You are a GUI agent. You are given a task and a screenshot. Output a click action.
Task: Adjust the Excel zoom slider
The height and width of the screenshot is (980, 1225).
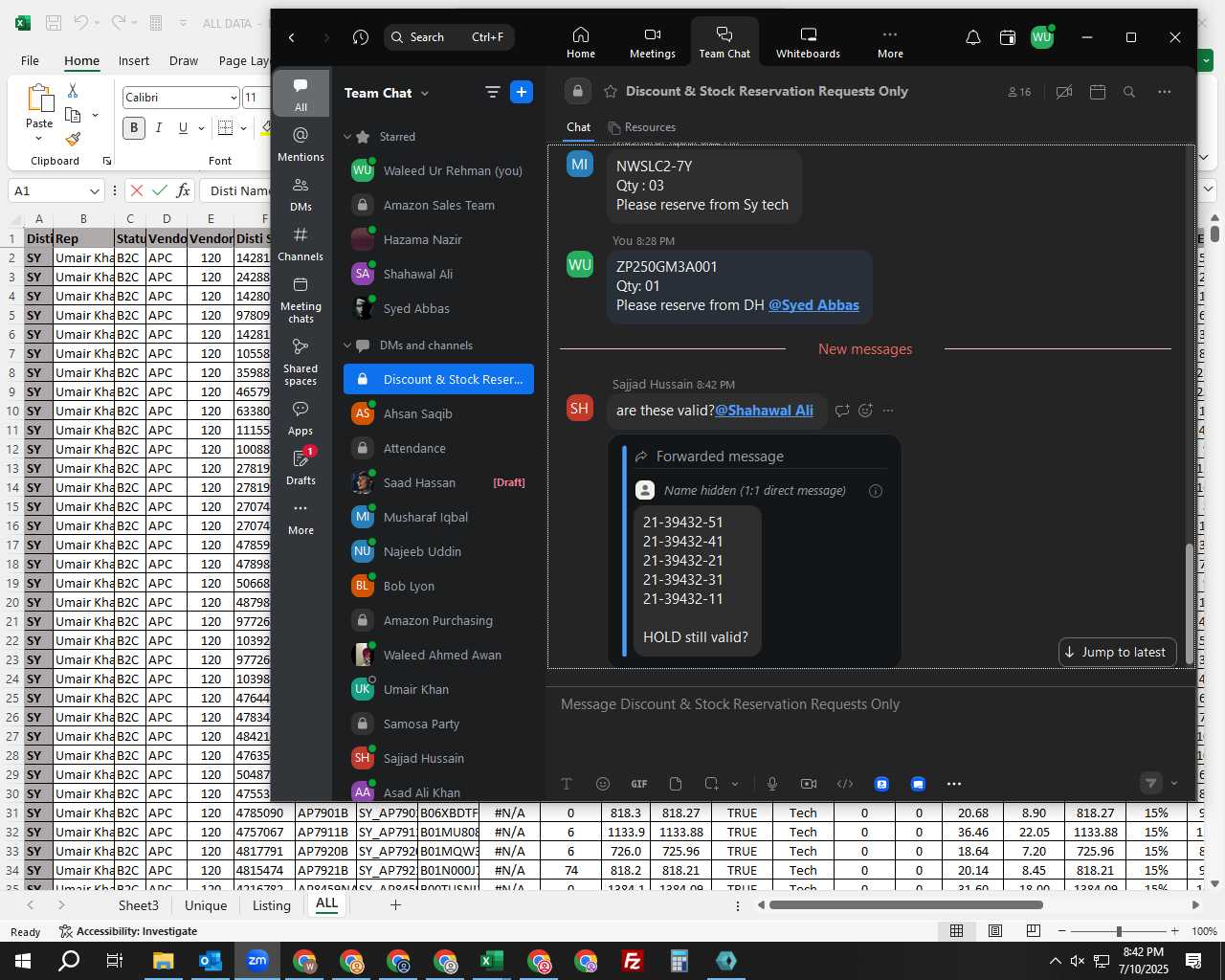tap(1119, 931)
